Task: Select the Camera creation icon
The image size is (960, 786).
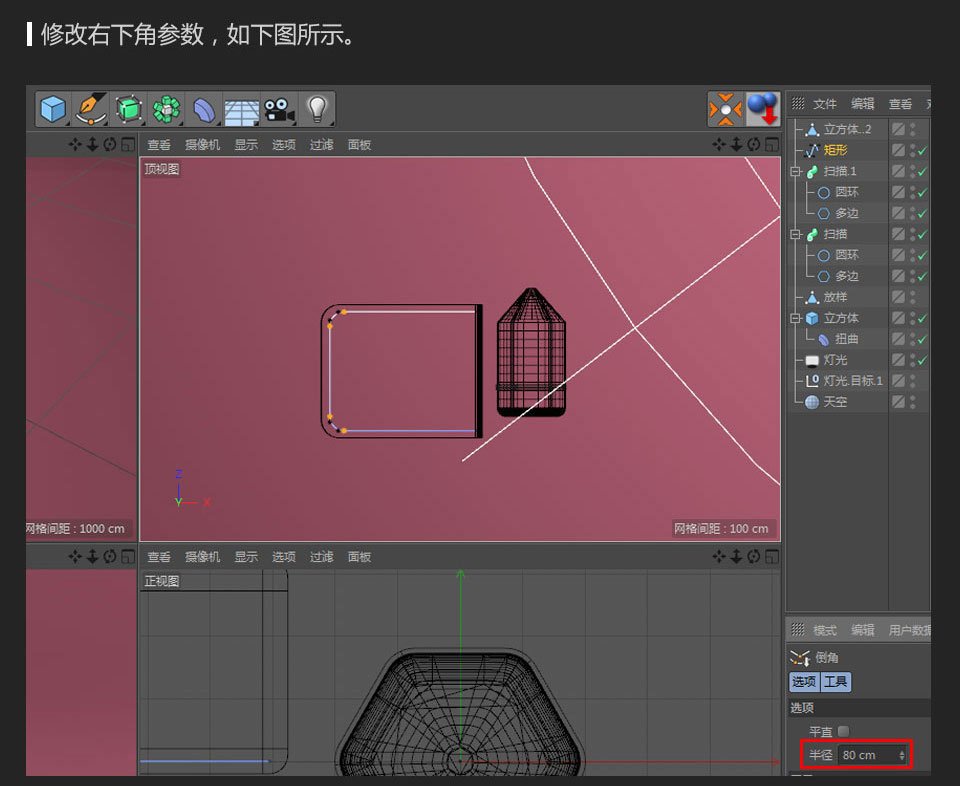Action: (x=278, y=109)
